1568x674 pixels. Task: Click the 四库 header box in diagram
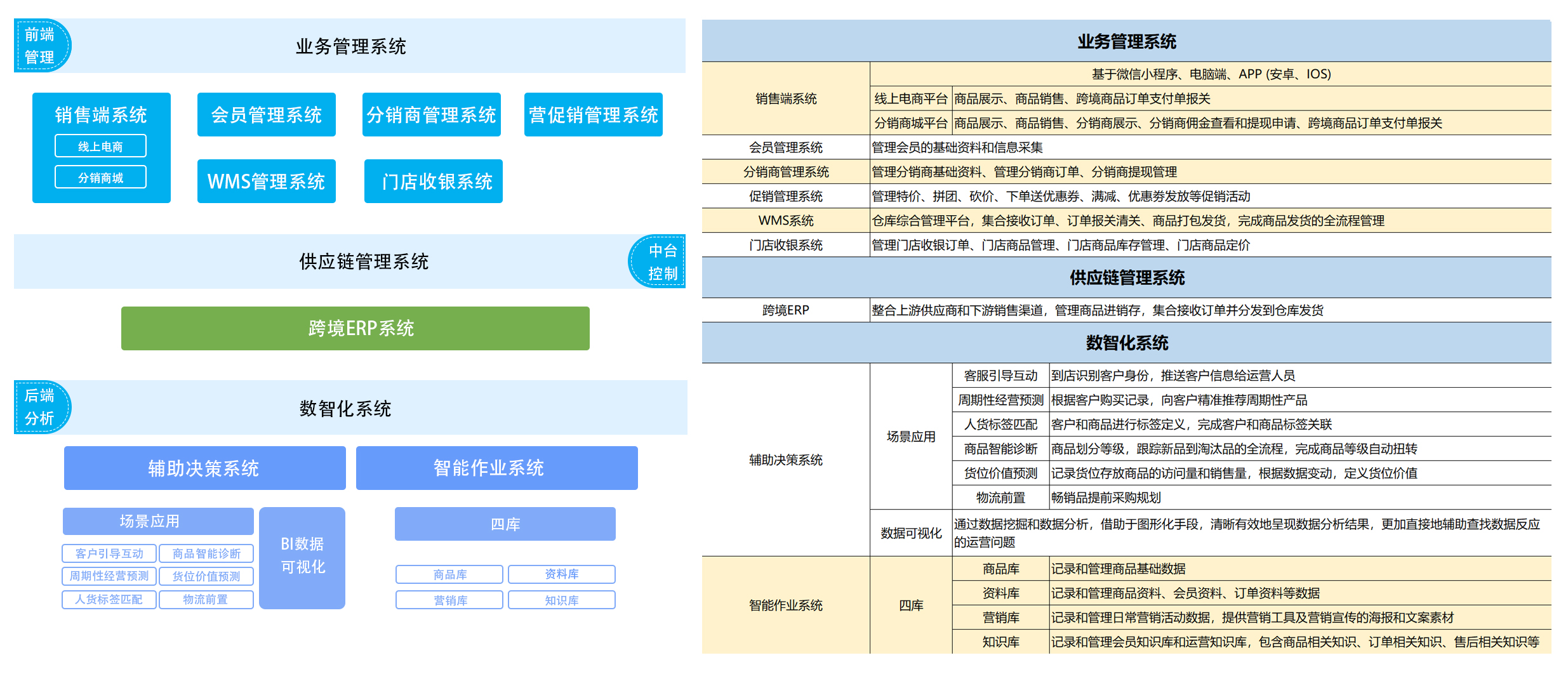(505, 524)
